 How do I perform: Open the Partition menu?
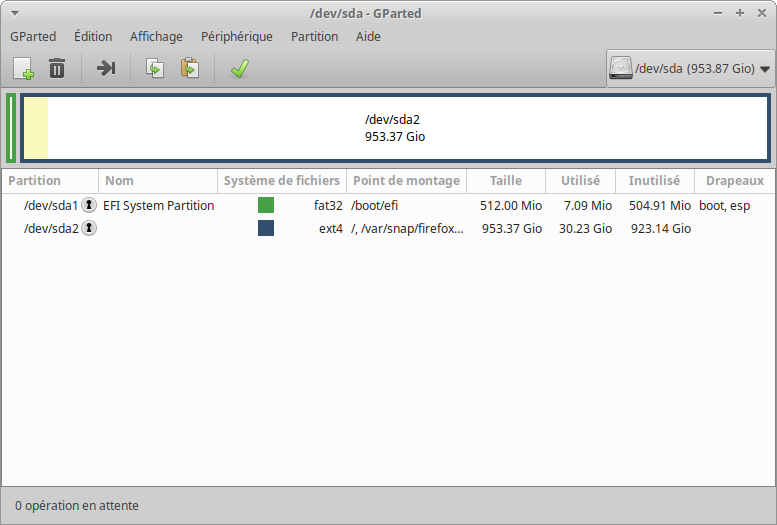314,37
